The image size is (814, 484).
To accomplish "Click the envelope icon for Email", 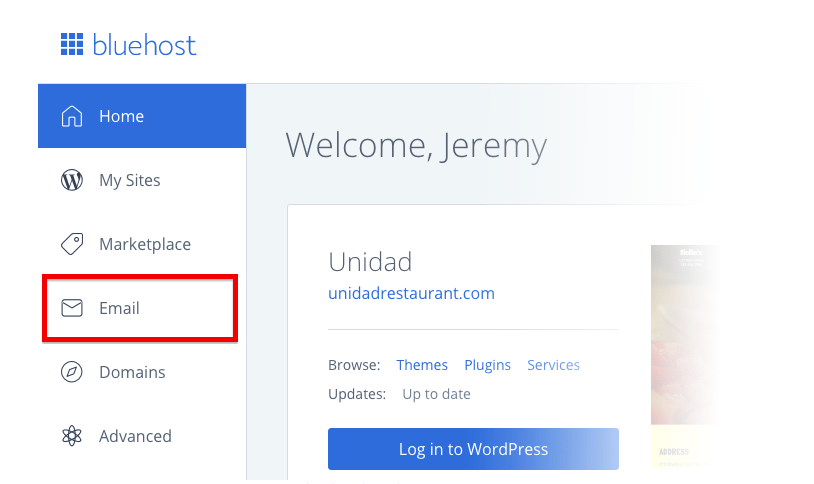I will (71, 308).
